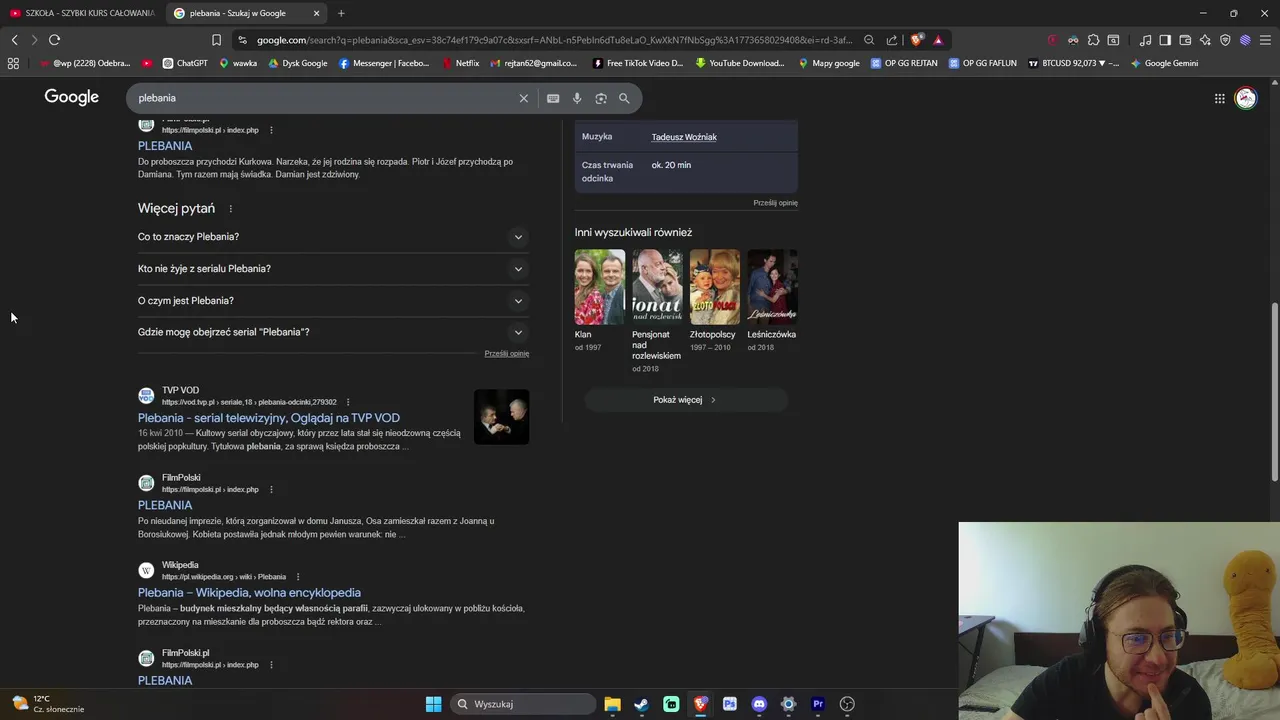Open options menu for Wikipedia result
Viewport: 1280px width, 720px height.
coord(297,577)
